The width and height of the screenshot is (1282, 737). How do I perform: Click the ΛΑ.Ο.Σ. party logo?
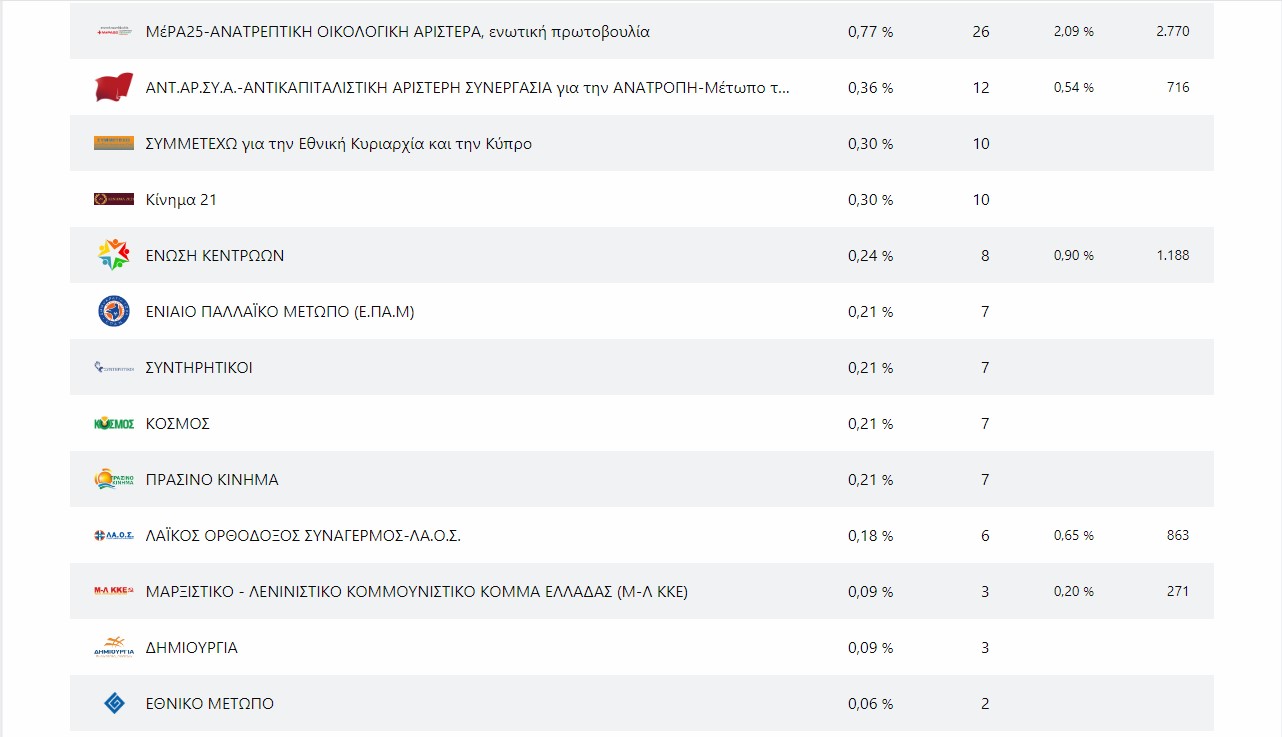point(114,536)
